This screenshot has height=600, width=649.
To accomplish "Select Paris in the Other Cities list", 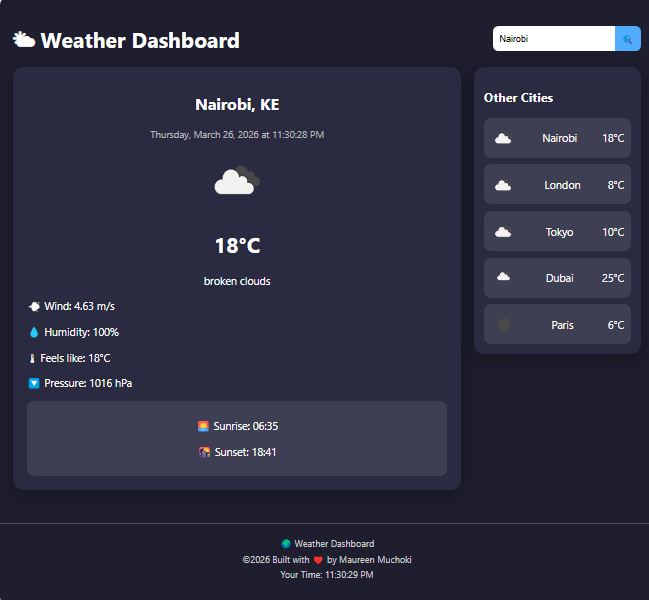I will click(557, 324).
